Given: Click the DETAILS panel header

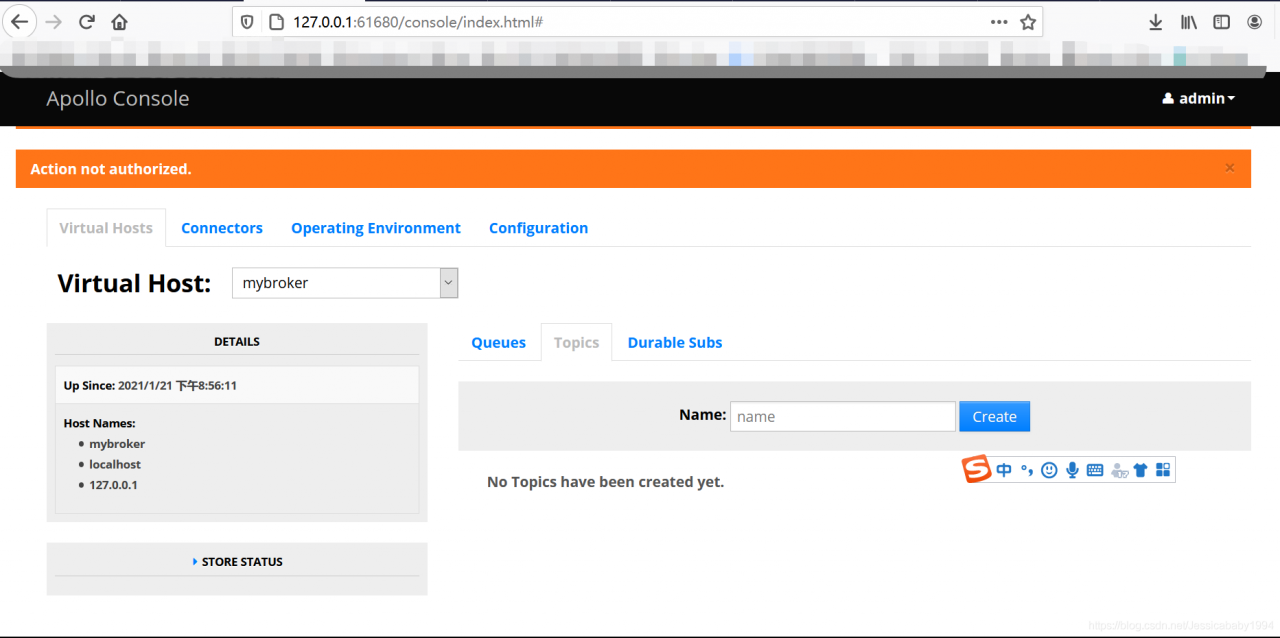Looking at the screenshot, I should (237, 342).
